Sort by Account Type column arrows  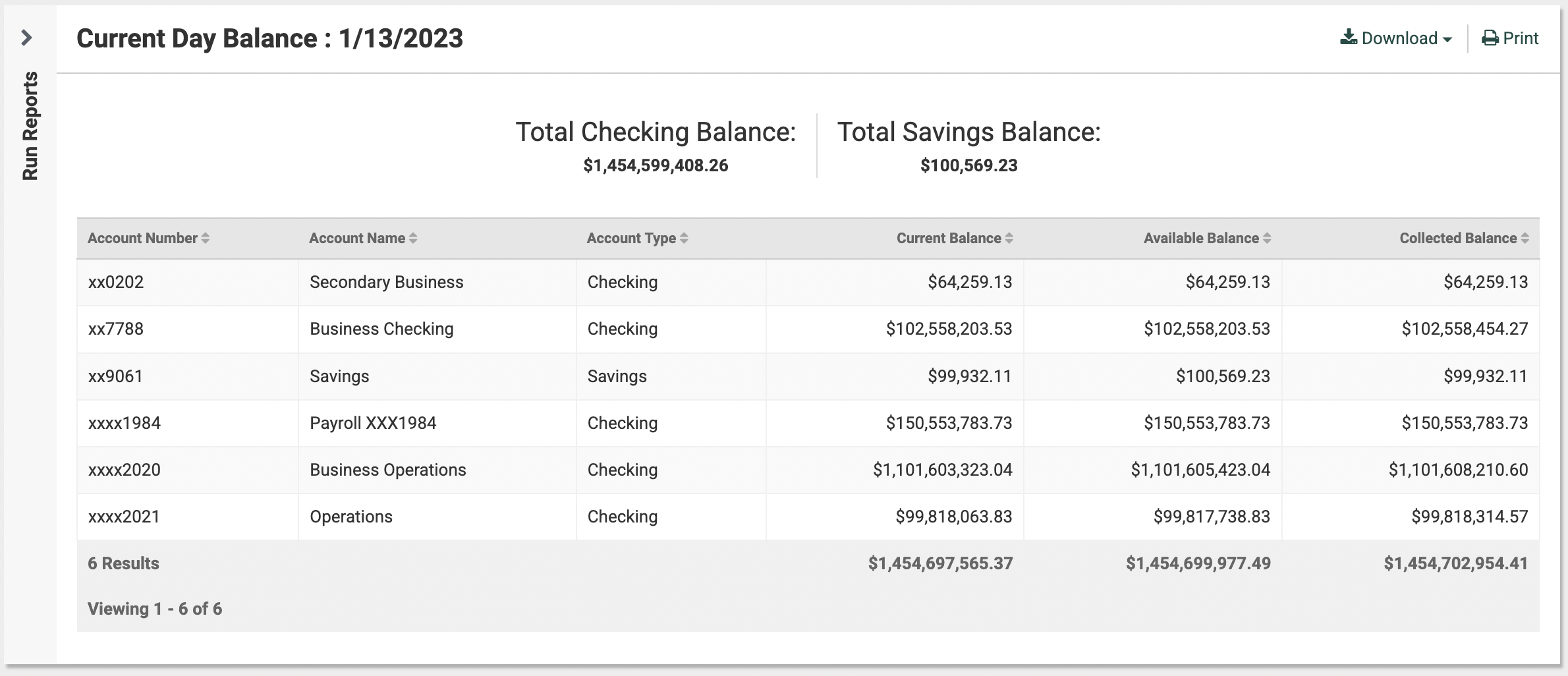tap(684, 239)
